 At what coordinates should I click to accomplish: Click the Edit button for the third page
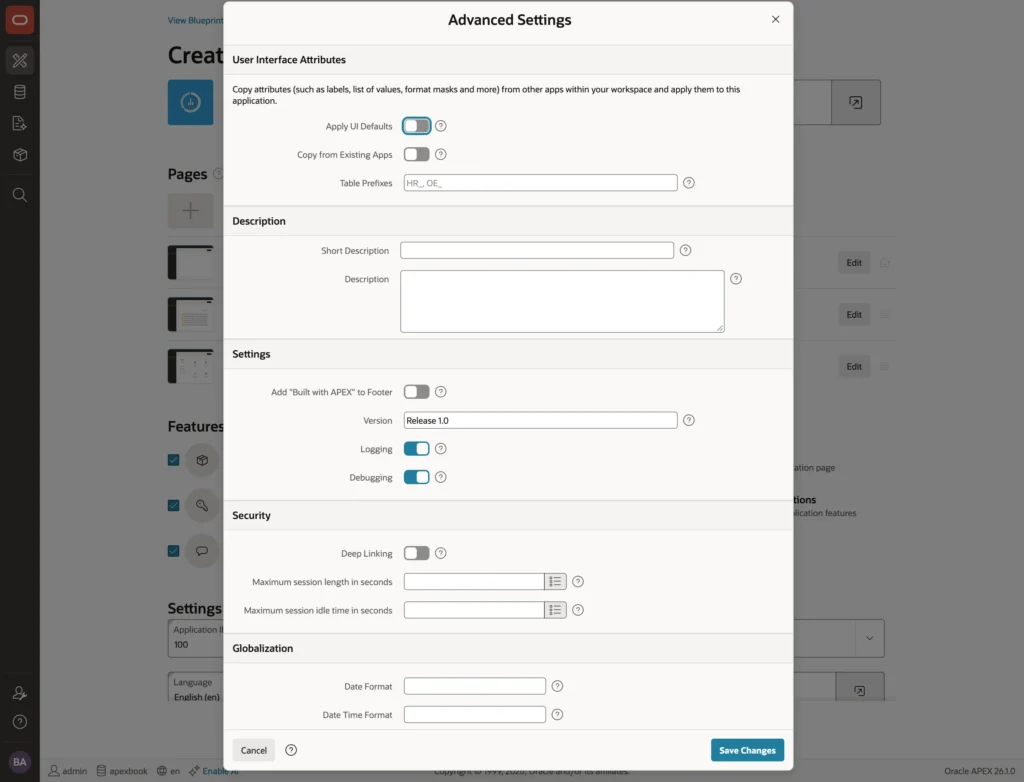coord(854,367)
